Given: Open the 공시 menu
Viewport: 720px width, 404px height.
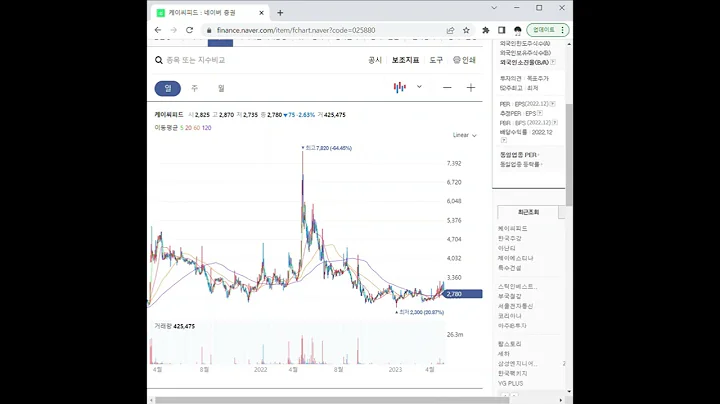Looking at the screenshot, I should (x=375, y=60).
